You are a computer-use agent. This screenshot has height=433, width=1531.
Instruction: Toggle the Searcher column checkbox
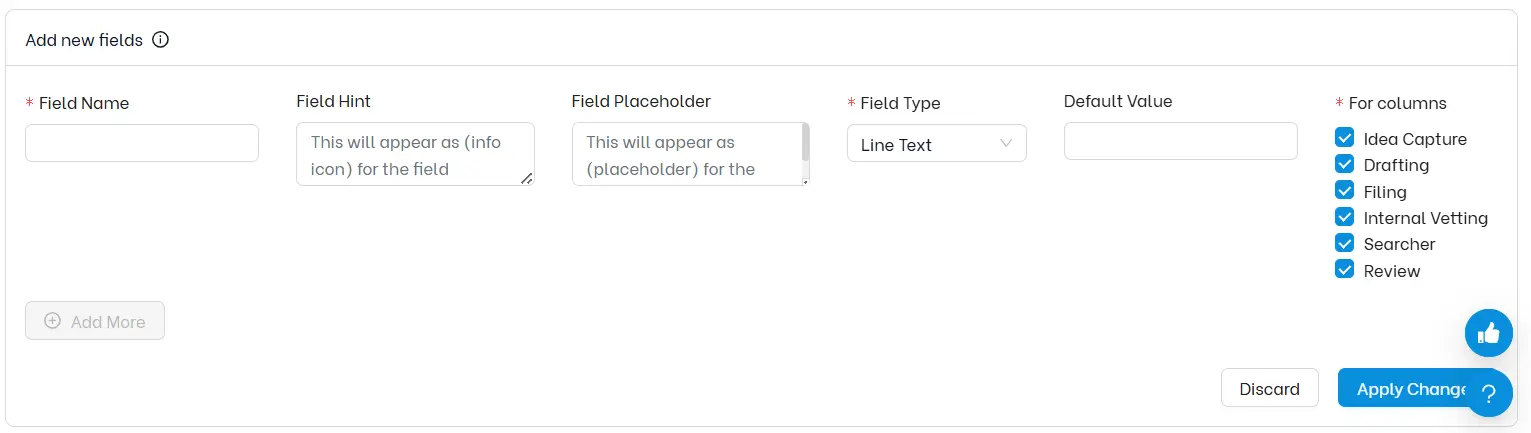1344,243
